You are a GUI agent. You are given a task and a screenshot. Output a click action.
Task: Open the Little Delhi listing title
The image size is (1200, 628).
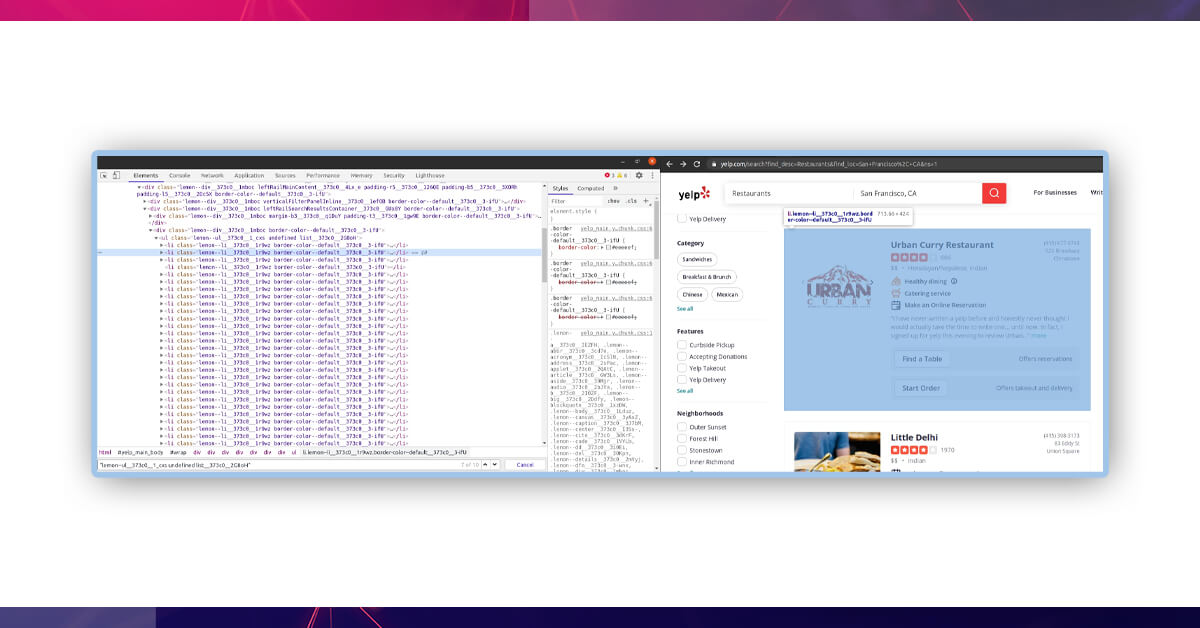click(x=916, y=437)
